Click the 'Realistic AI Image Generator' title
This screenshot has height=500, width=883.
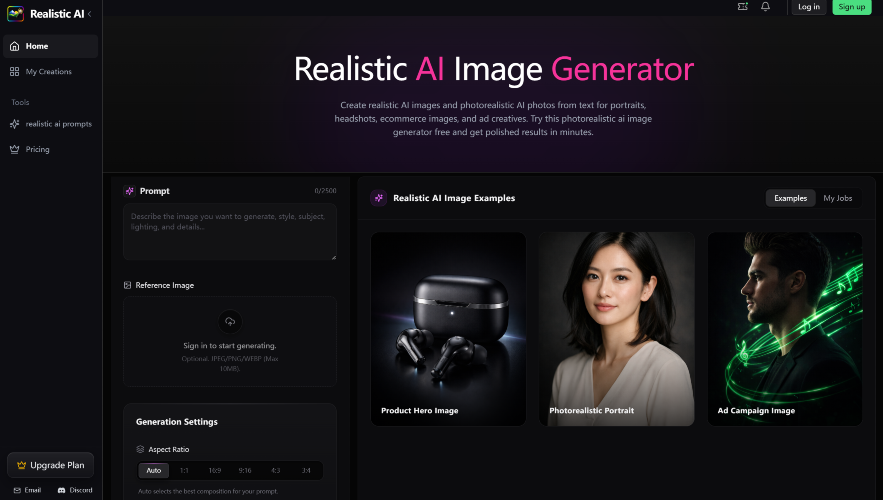(x=493, y=69)
